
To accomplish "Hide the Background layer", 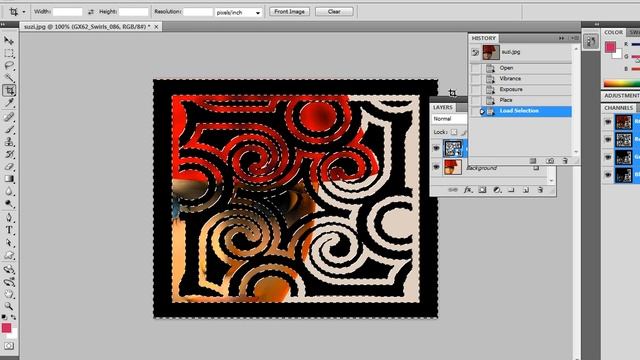I will (x=436, y=167).
